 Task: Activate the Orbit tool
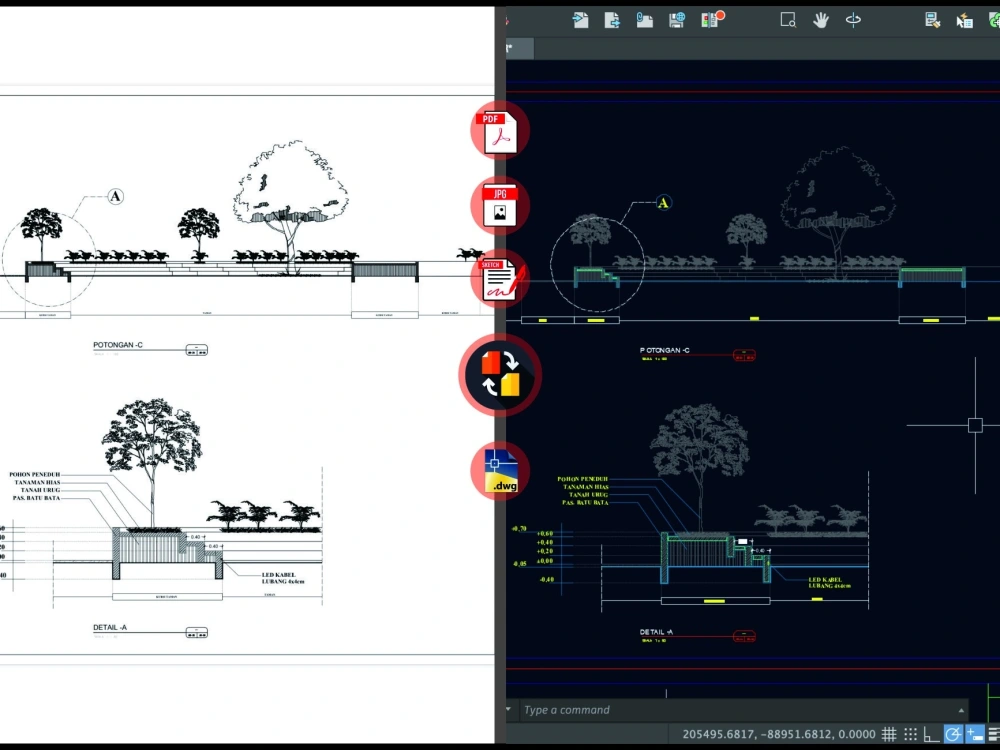[x=853, y=20]
